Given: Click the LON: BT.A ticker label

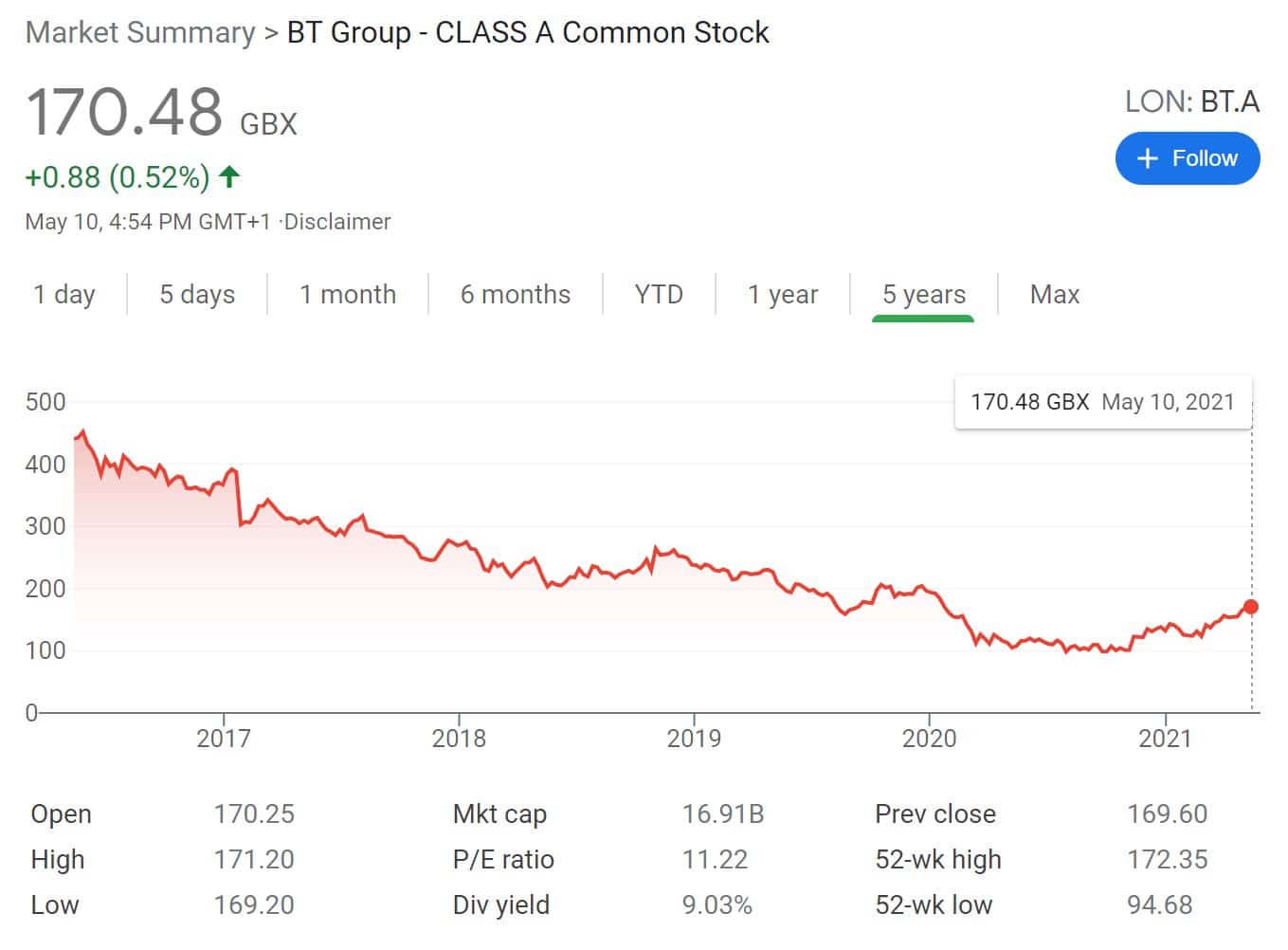Looking at the screenshot, I should 1190,100.
